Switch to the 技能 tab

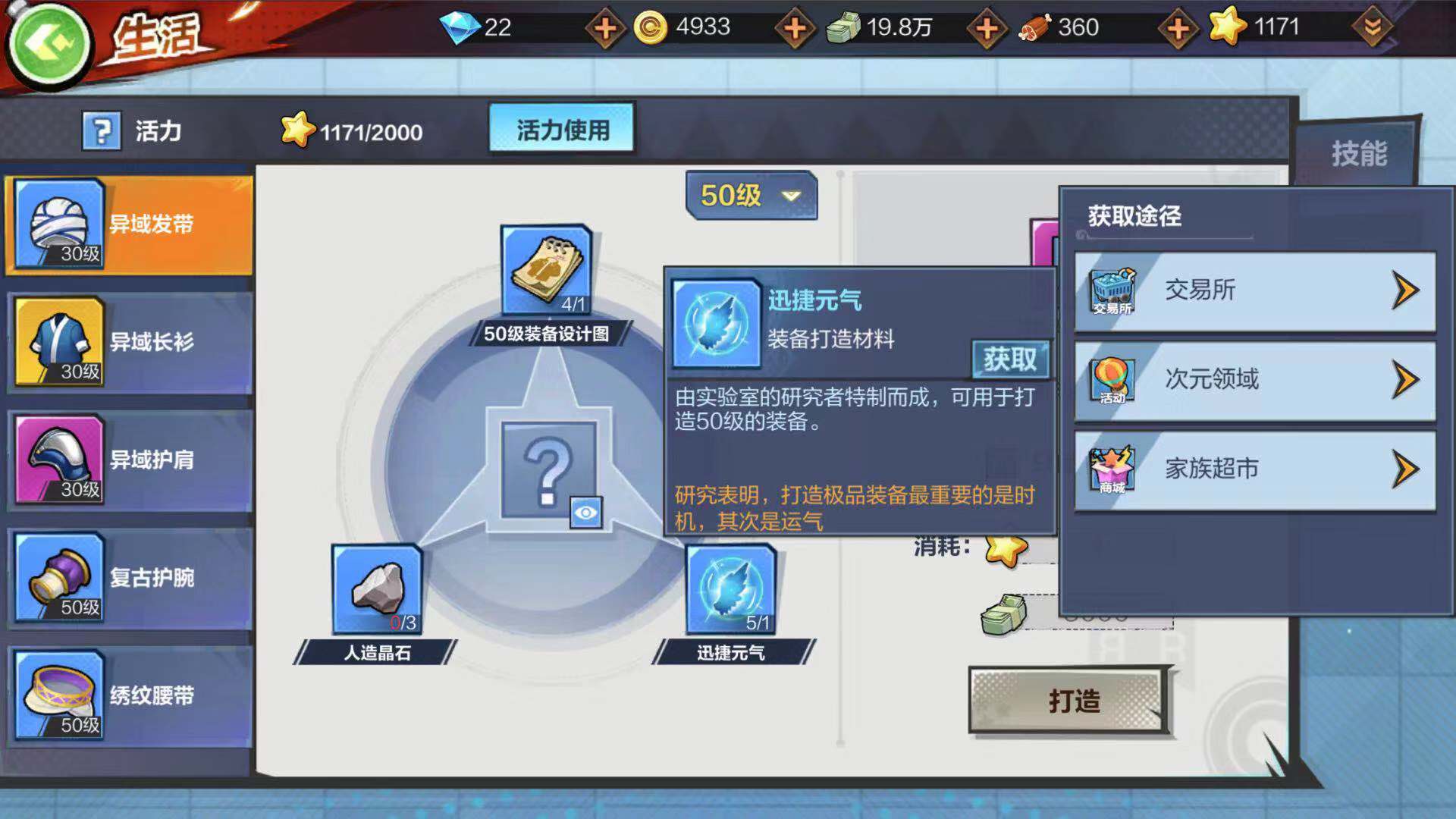tap(1357, 152)
